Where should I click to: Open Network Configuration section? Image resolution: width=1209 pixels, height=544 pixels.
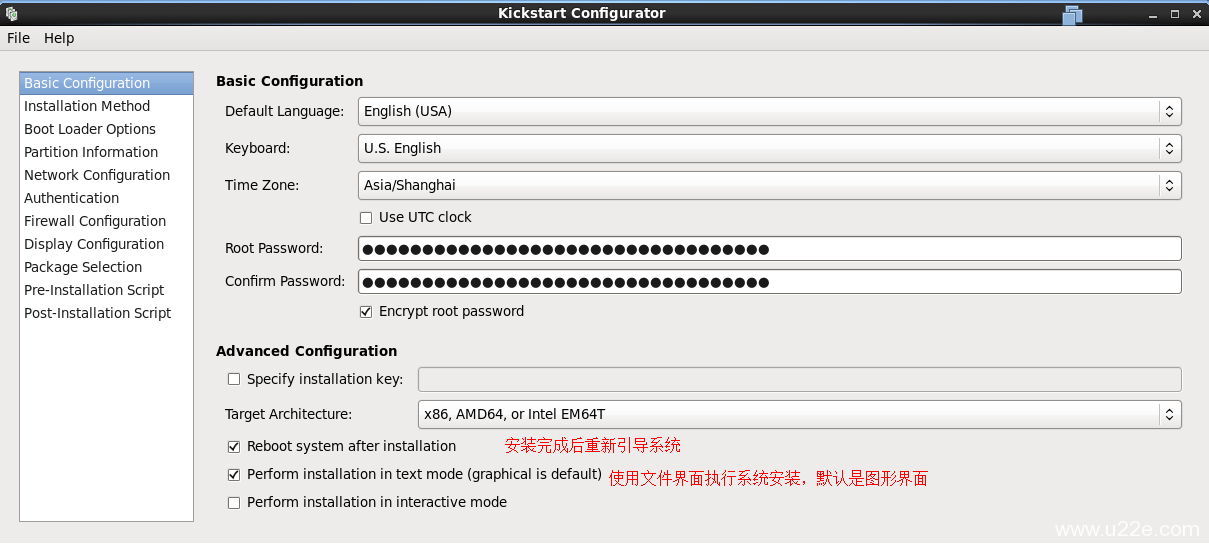(x=106, y=175)
